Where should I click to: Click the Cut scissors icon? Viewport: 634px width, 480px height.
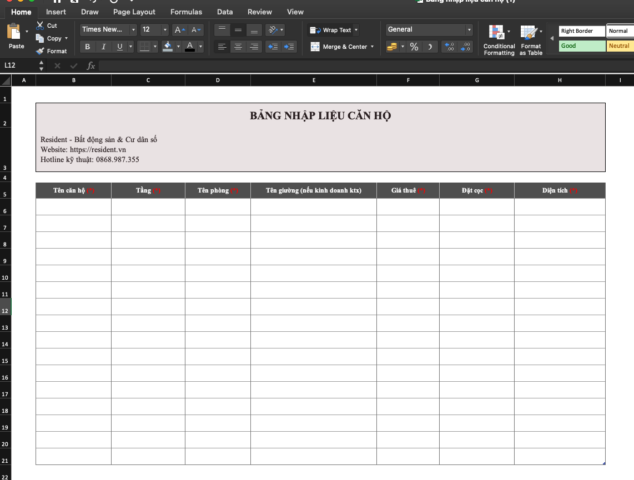click(39, 25)
